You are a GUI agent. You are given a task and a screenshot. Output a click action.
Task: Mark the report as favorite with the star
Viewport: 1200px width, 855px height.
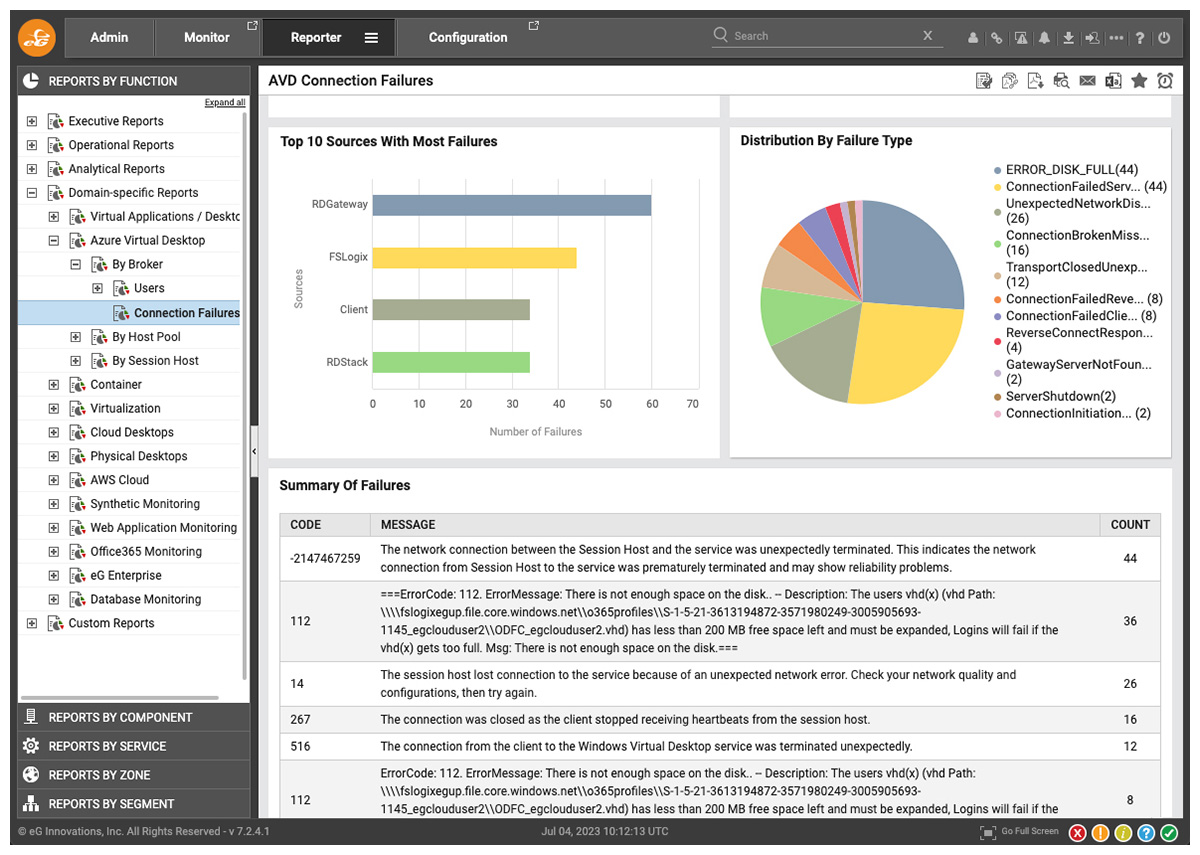click(x=1139, y=81)
